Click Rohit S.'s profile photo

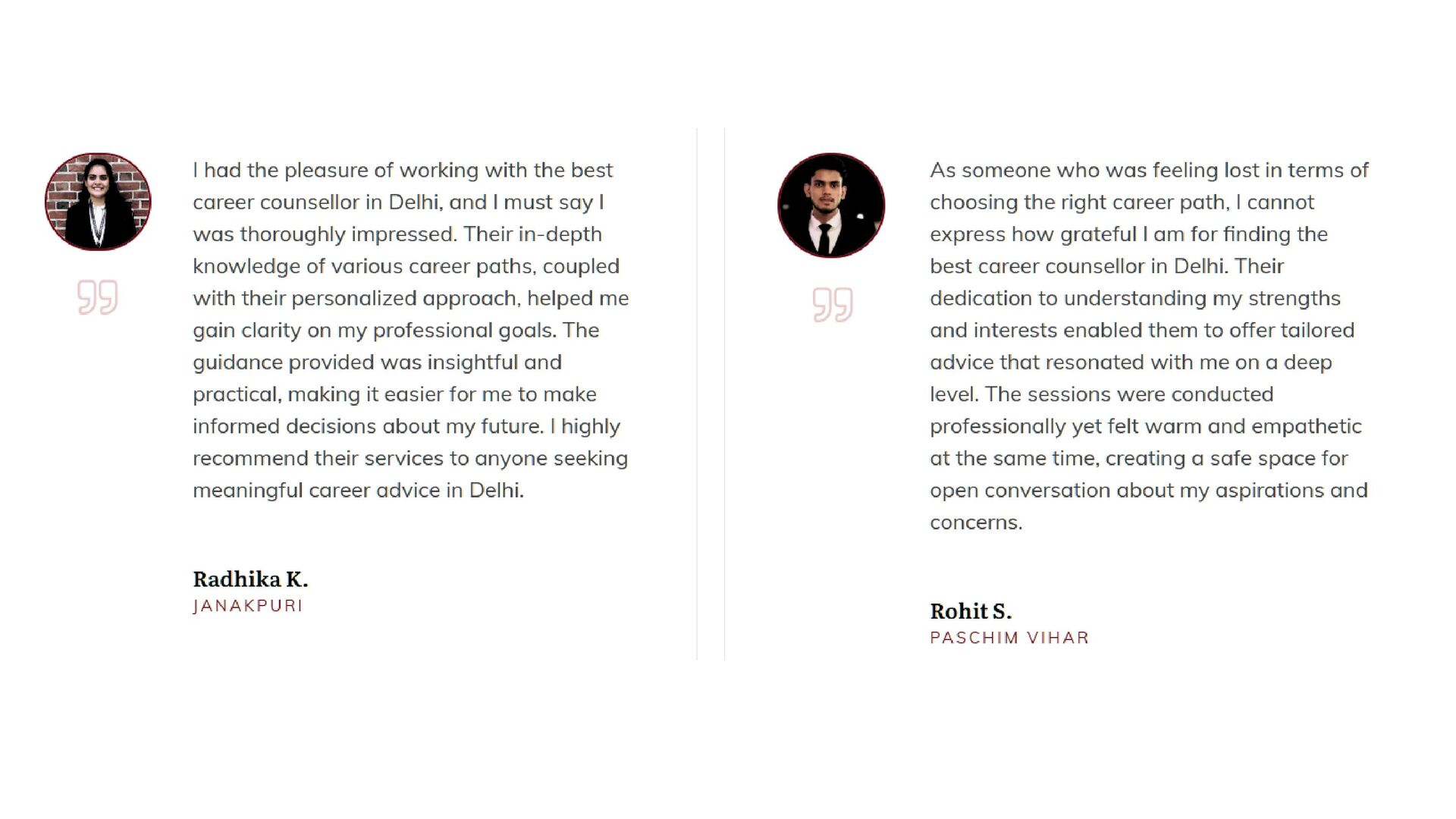point(831,206)
